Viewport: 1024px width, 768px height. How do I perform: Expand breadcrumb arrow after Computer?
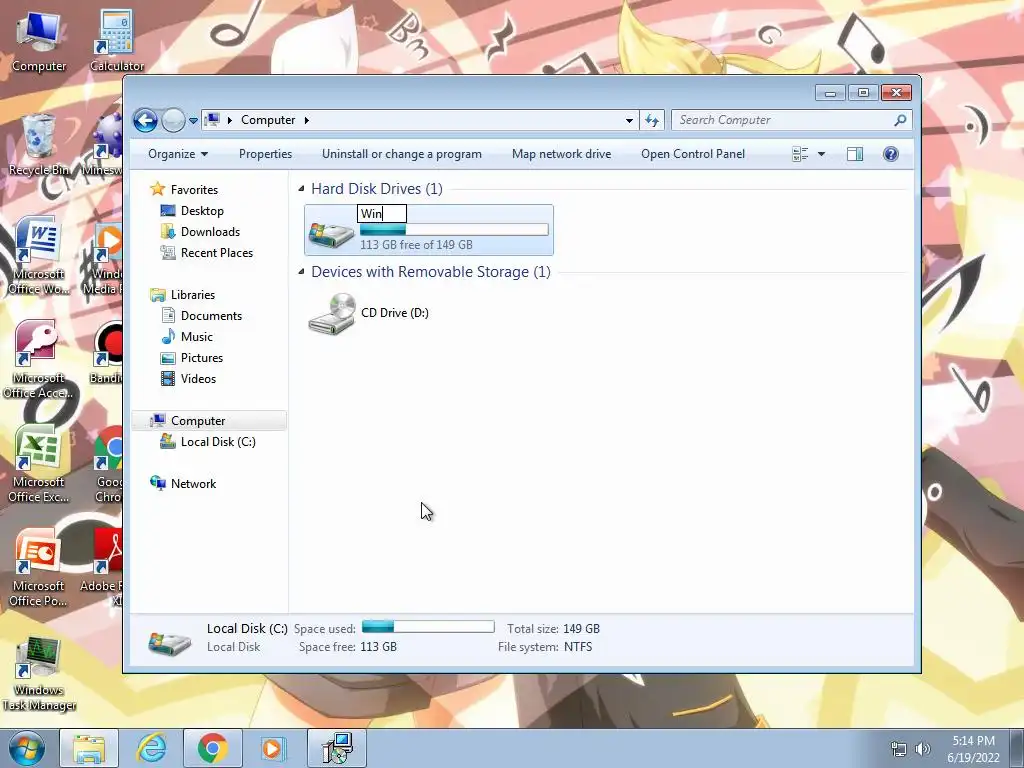(306, 120)
